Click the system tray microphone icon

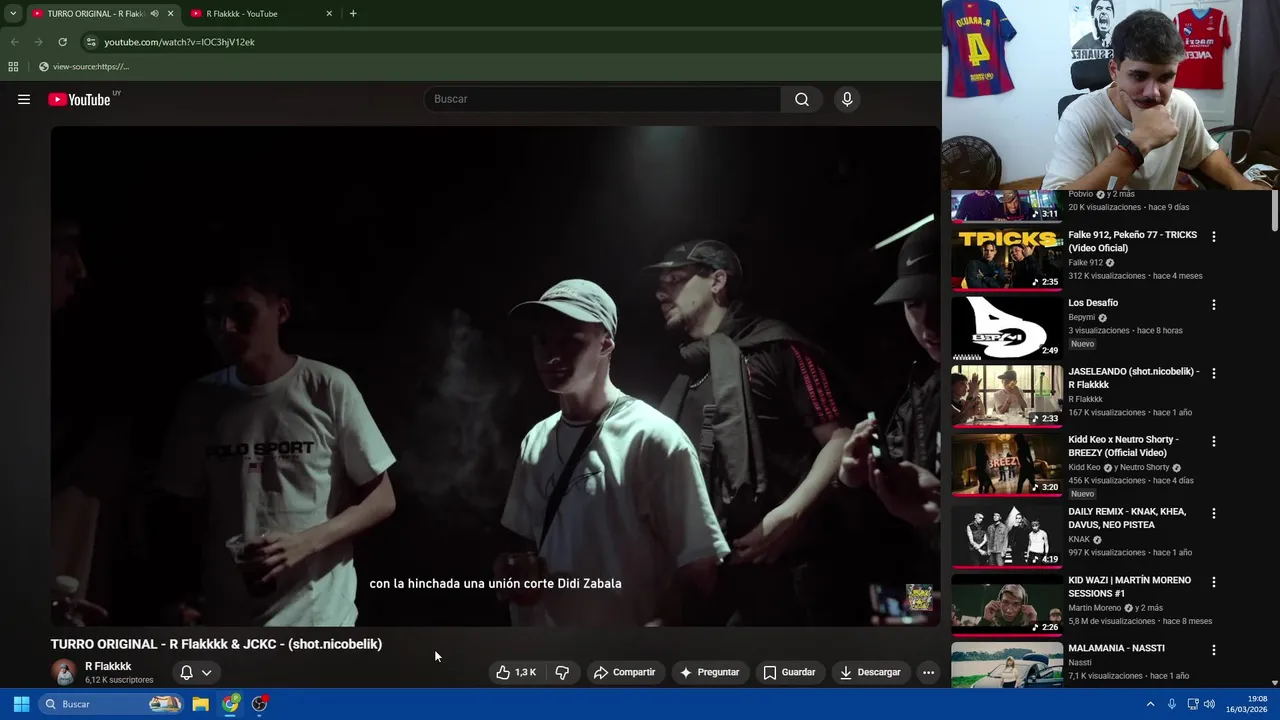pos(1172,704)
